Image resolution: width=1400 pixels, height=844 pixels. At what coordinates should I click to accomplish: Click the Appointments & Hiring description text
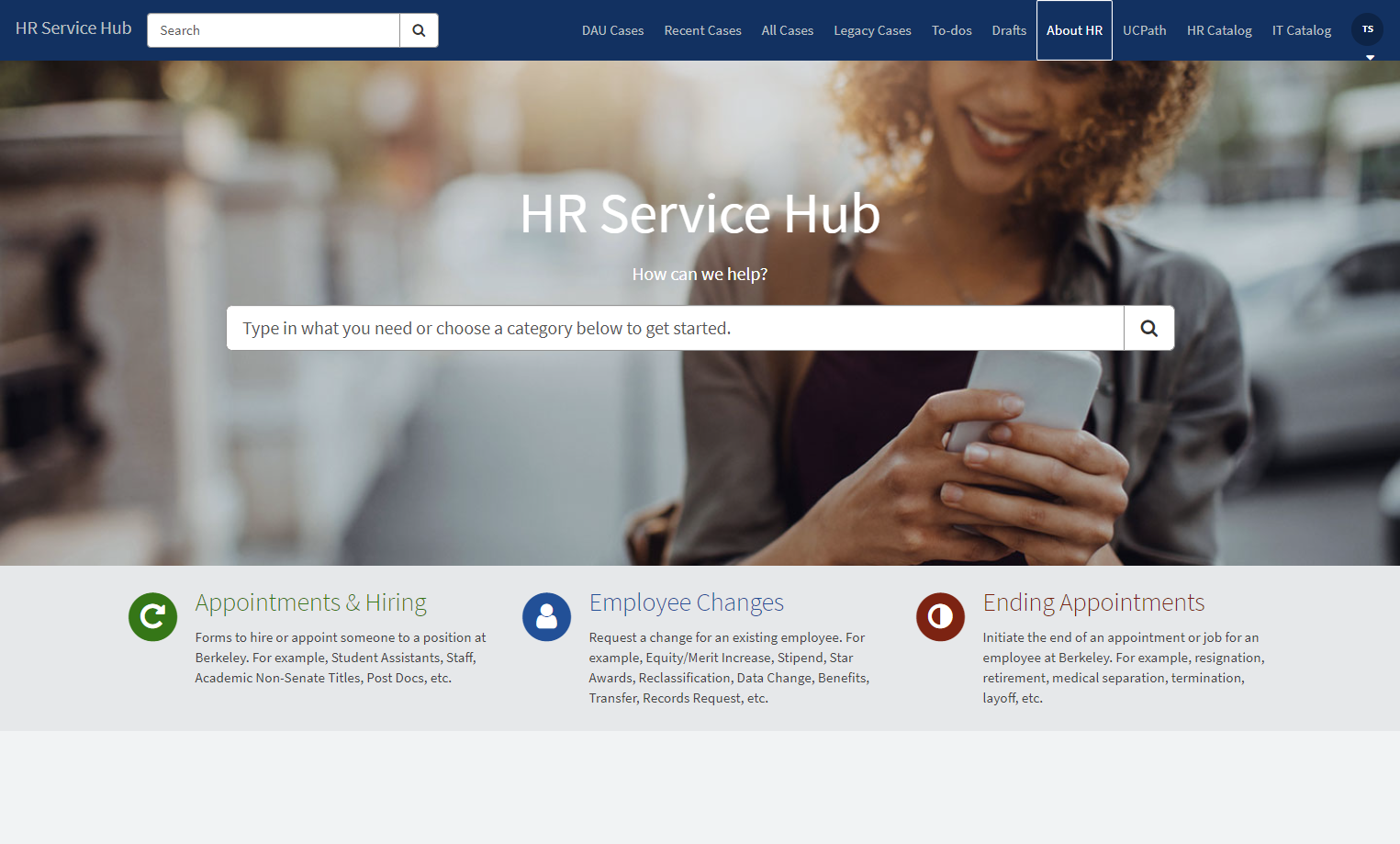(x=341, y=658)
